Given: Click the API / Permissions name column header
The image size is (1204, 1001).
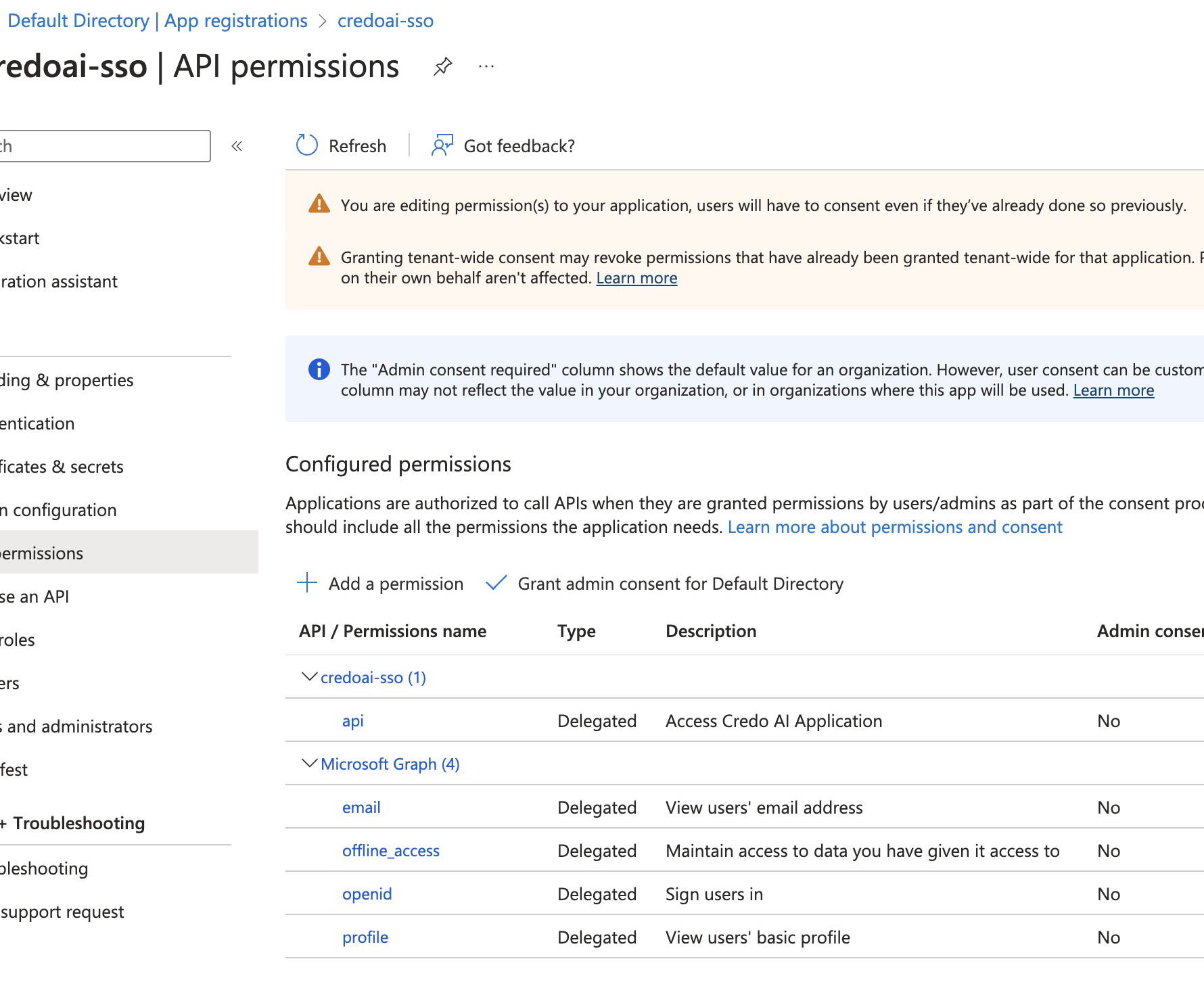Looking at the screenshot, I should pyautogui.click(x=392, y=631).
